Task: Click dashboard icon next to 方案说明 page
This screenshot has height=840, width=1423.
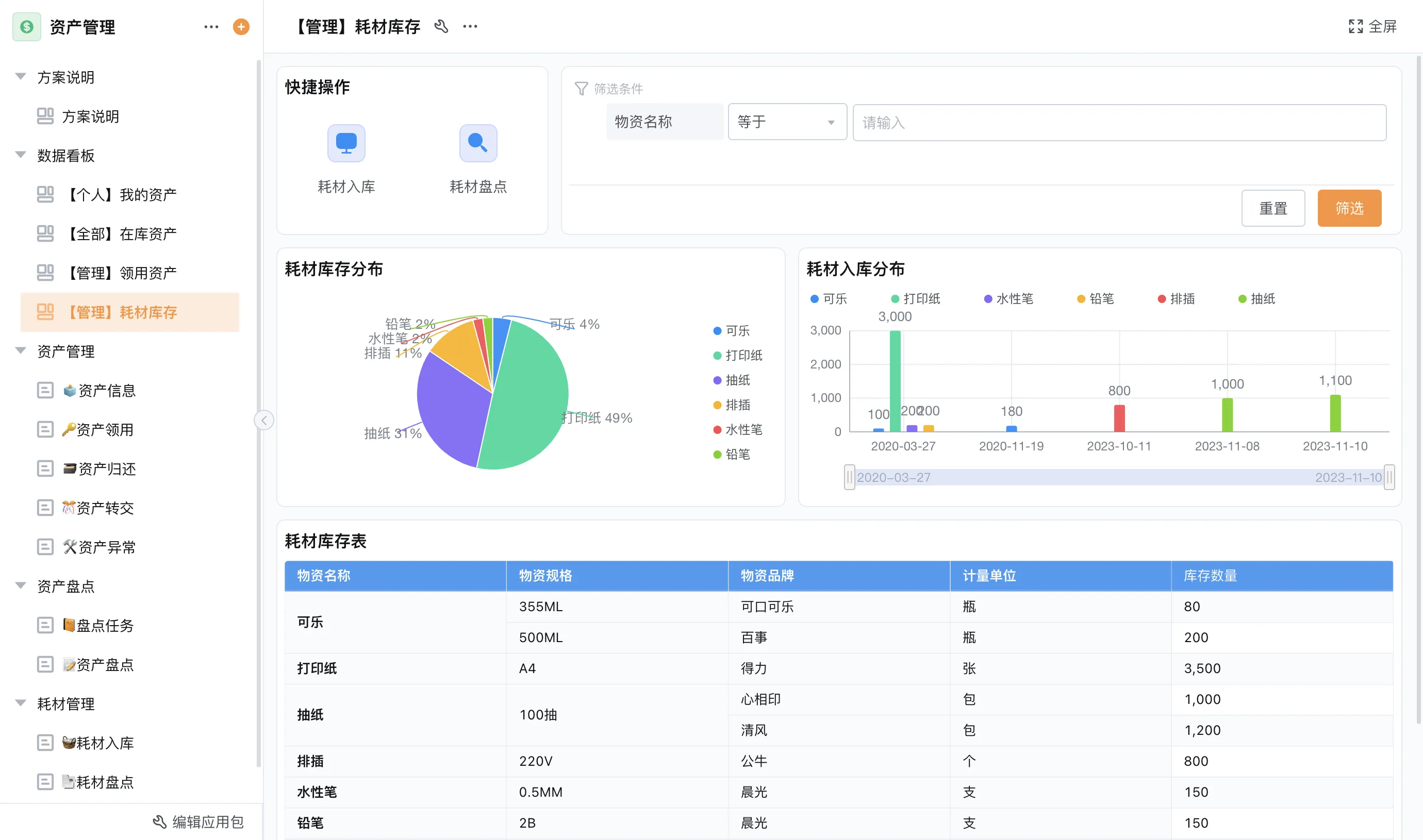Action: (45, 116)
